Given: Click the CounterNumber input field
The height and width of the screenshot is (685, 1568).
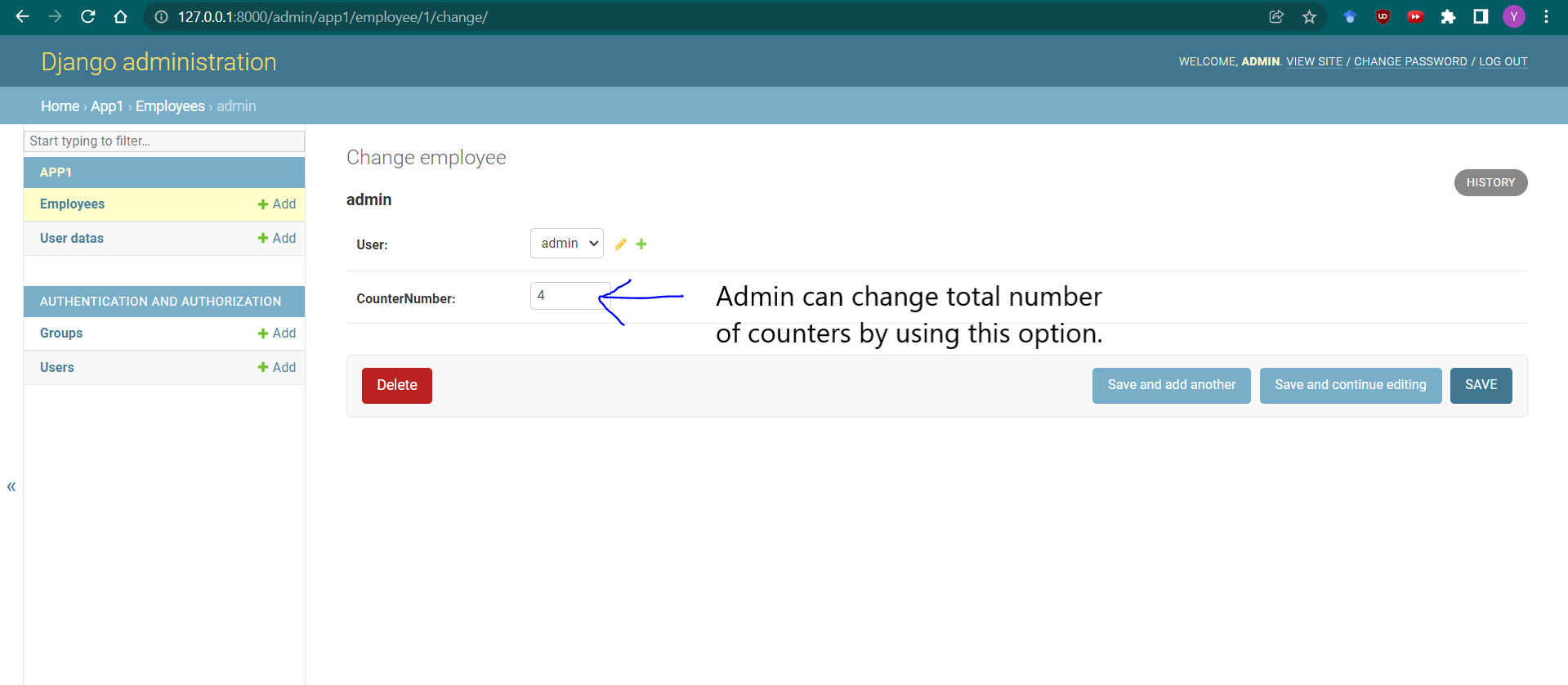Looking at the screenshot, I should [570, 296].
